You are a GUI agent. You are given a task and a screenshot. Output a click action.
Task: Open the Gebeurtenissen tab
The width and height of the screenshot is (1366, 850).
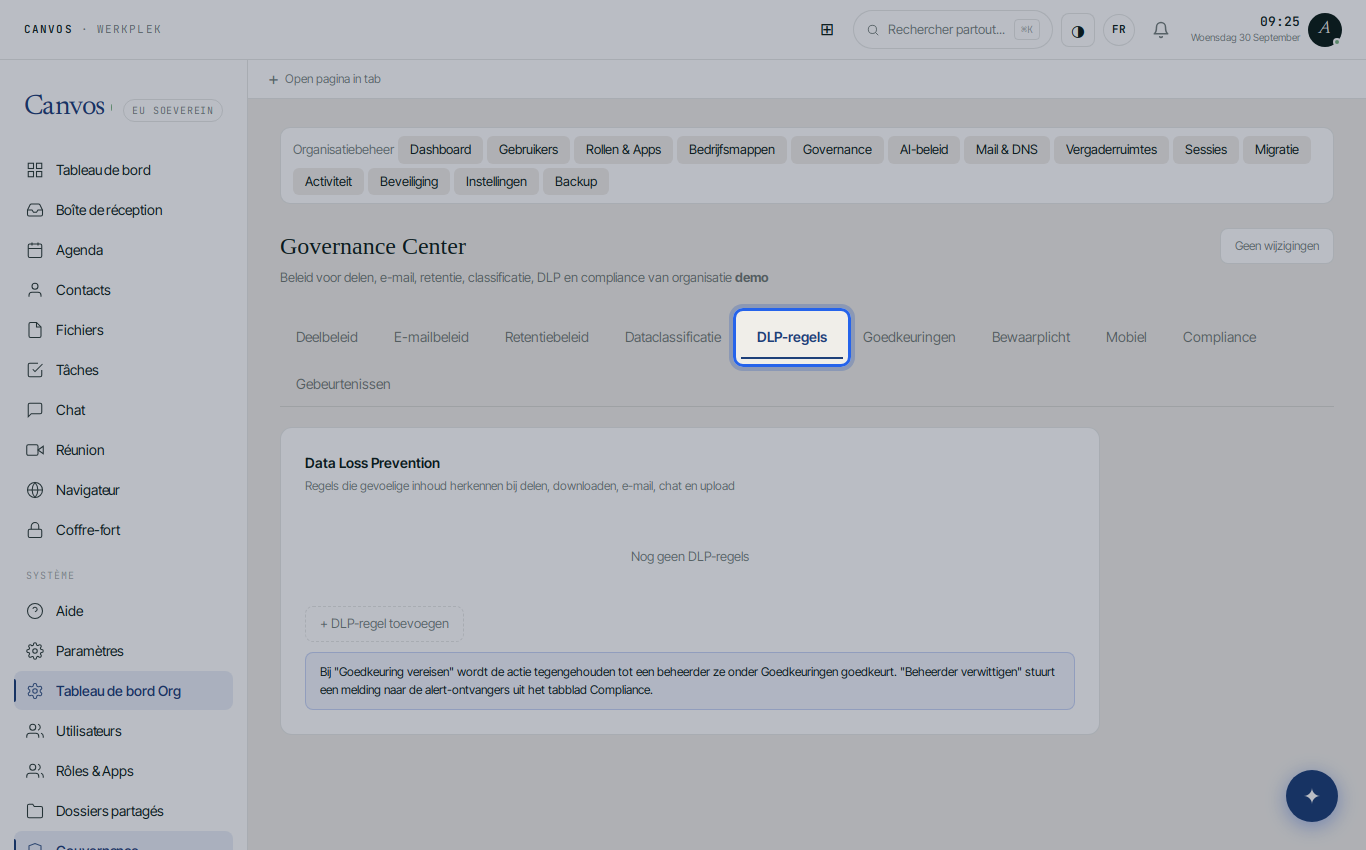pos(343,384)
